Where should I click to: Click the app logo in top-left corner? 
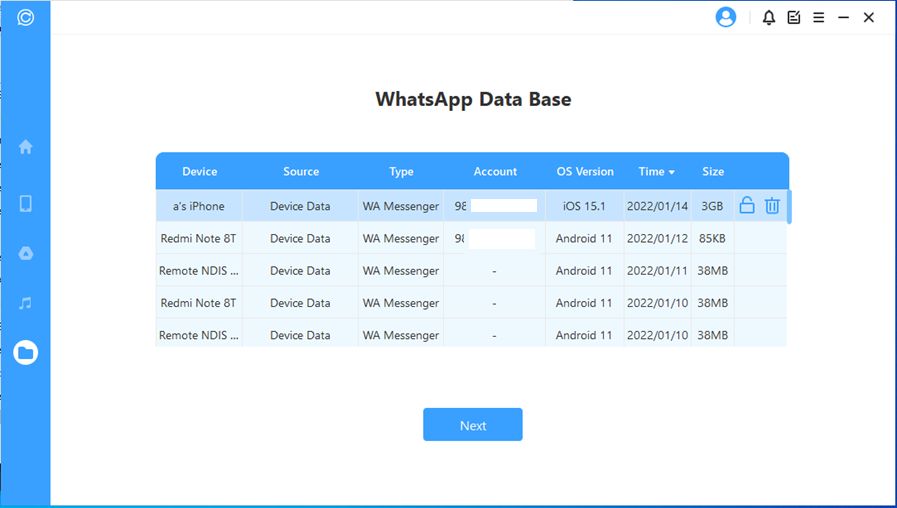pyautogui.click(x=26, y=17)
